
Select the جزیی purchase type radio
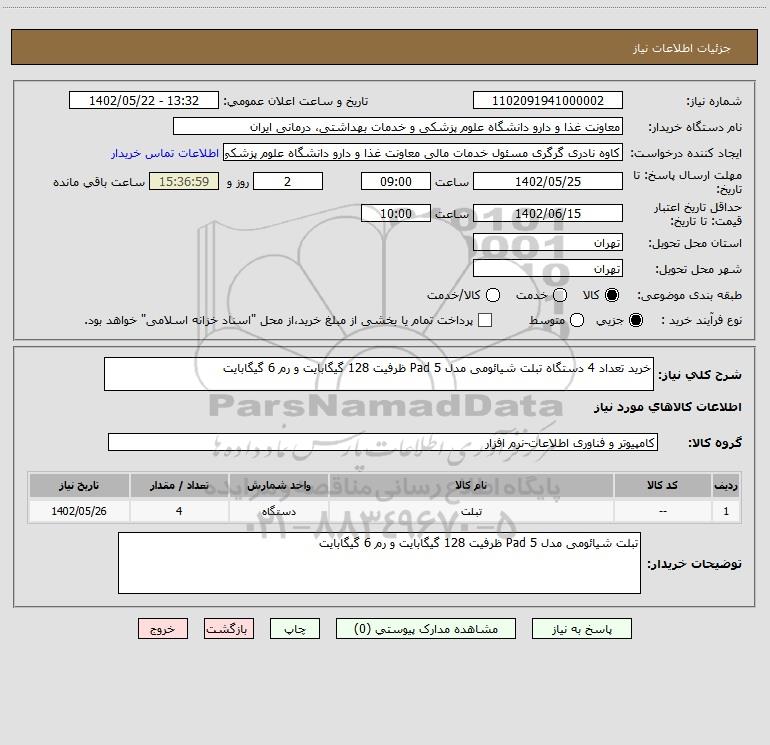coord(635,320)
